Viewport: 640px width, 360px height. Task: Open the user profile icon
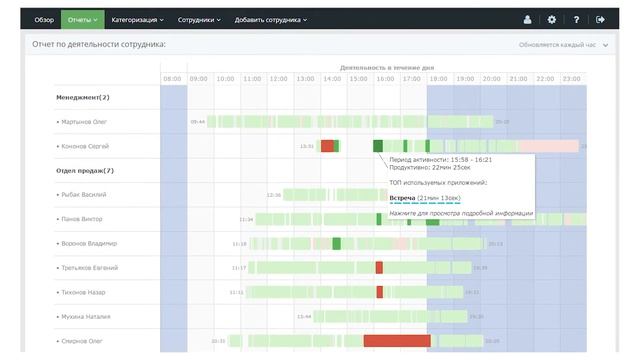[527, 20]
